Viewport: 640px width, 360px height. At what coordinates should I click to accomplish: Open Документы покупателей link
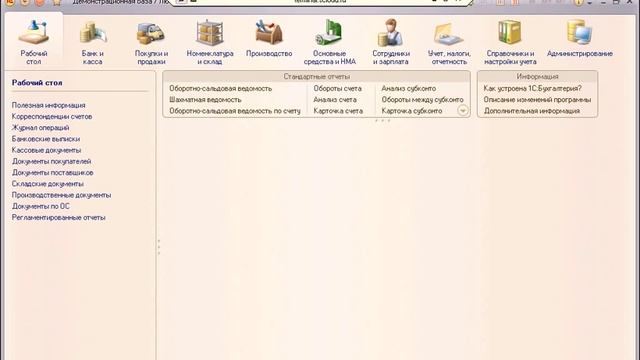[x=51, y=161]
